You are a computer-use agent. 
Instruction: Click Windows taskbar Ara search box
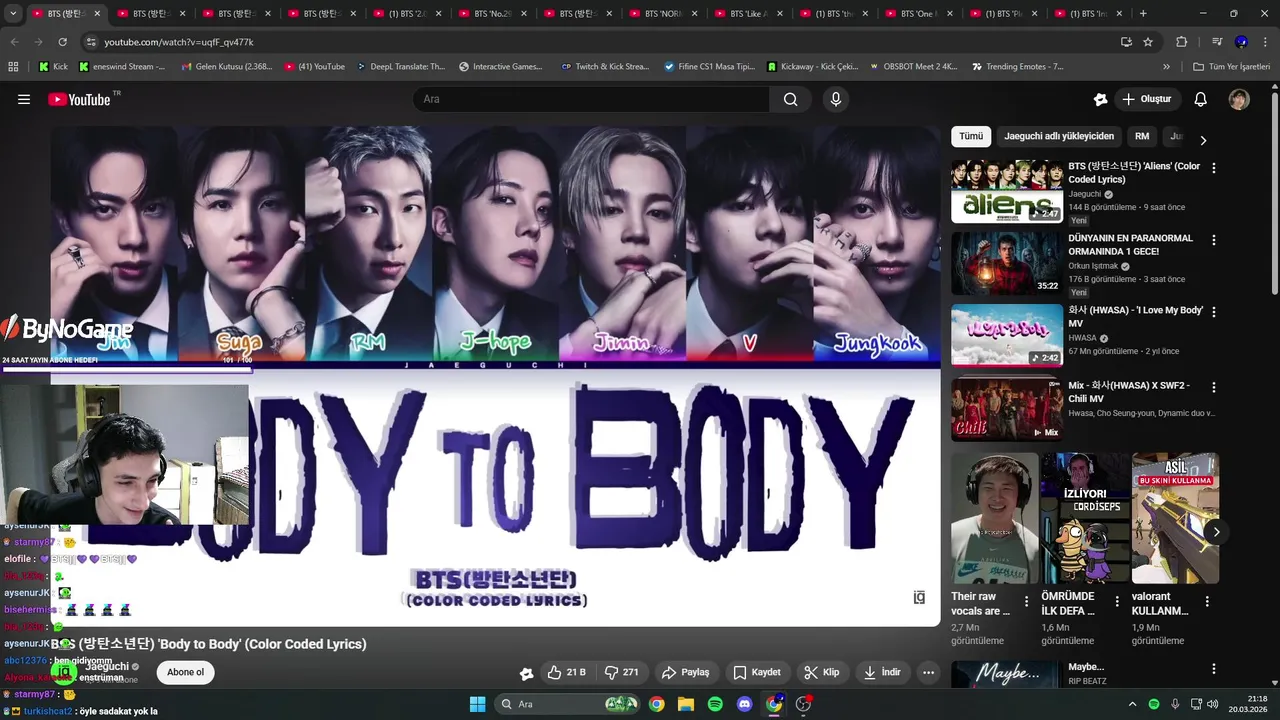[x=567, y=704]
